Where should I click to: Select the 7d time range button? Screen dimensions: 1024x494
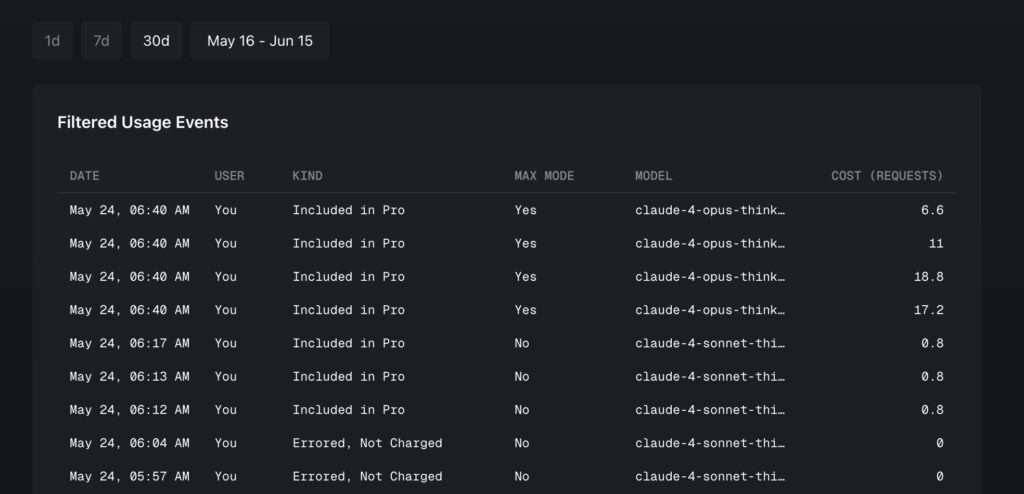point(101,41)
